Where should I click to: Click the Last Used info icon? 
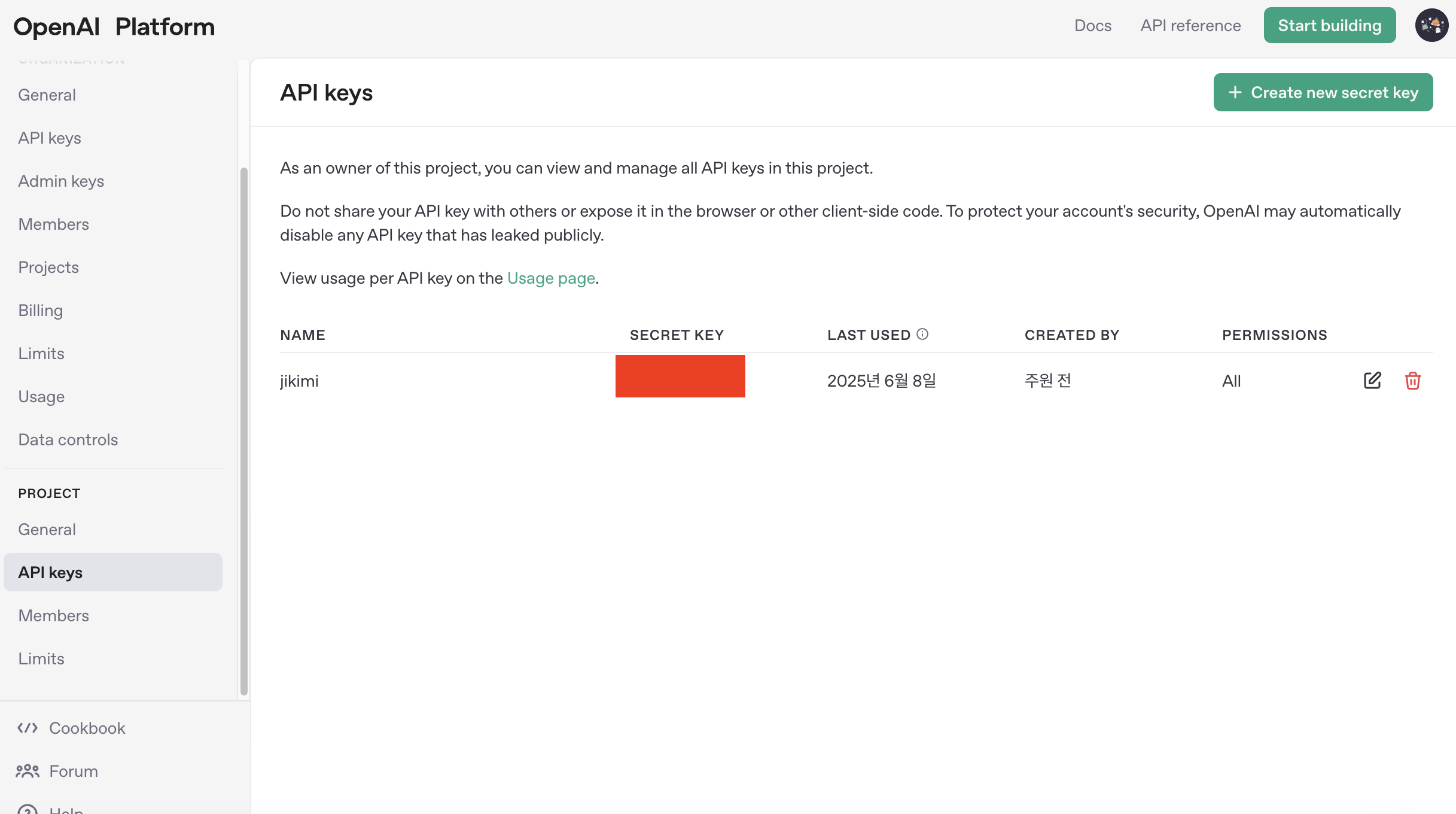[922, 334]
